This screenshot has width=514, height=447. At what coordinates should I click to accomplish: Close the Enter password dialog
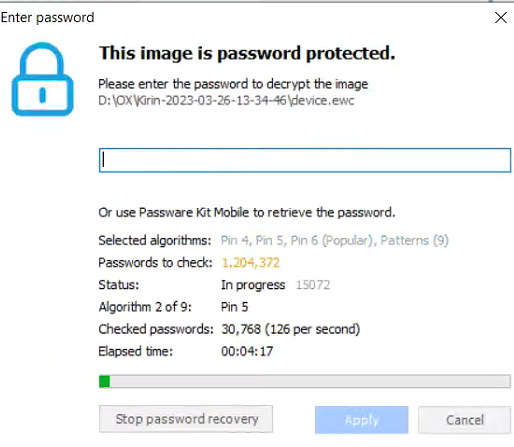pyautogui.click(x=501, y=18)
